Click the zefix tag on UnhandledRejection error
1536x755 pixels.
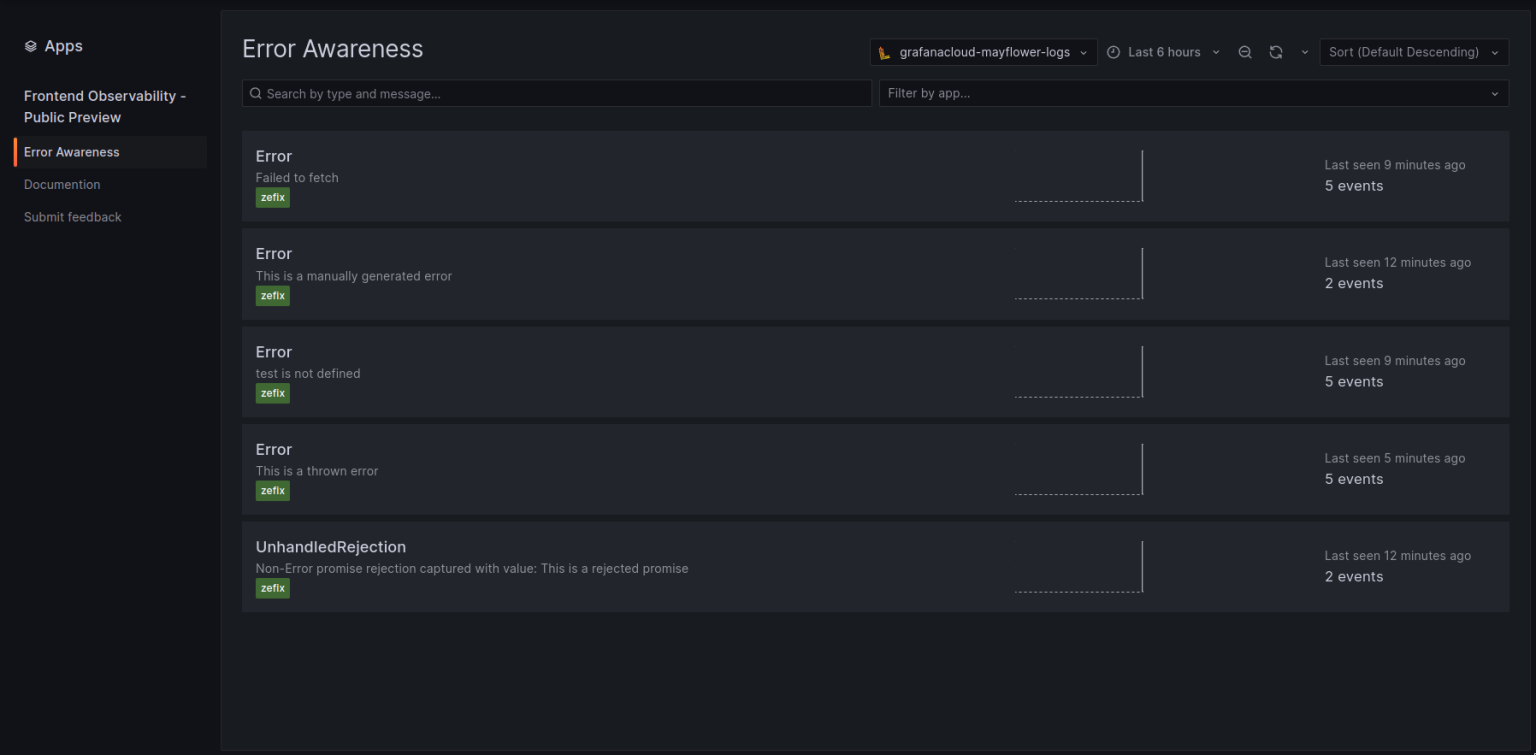[x=272, y=588]
